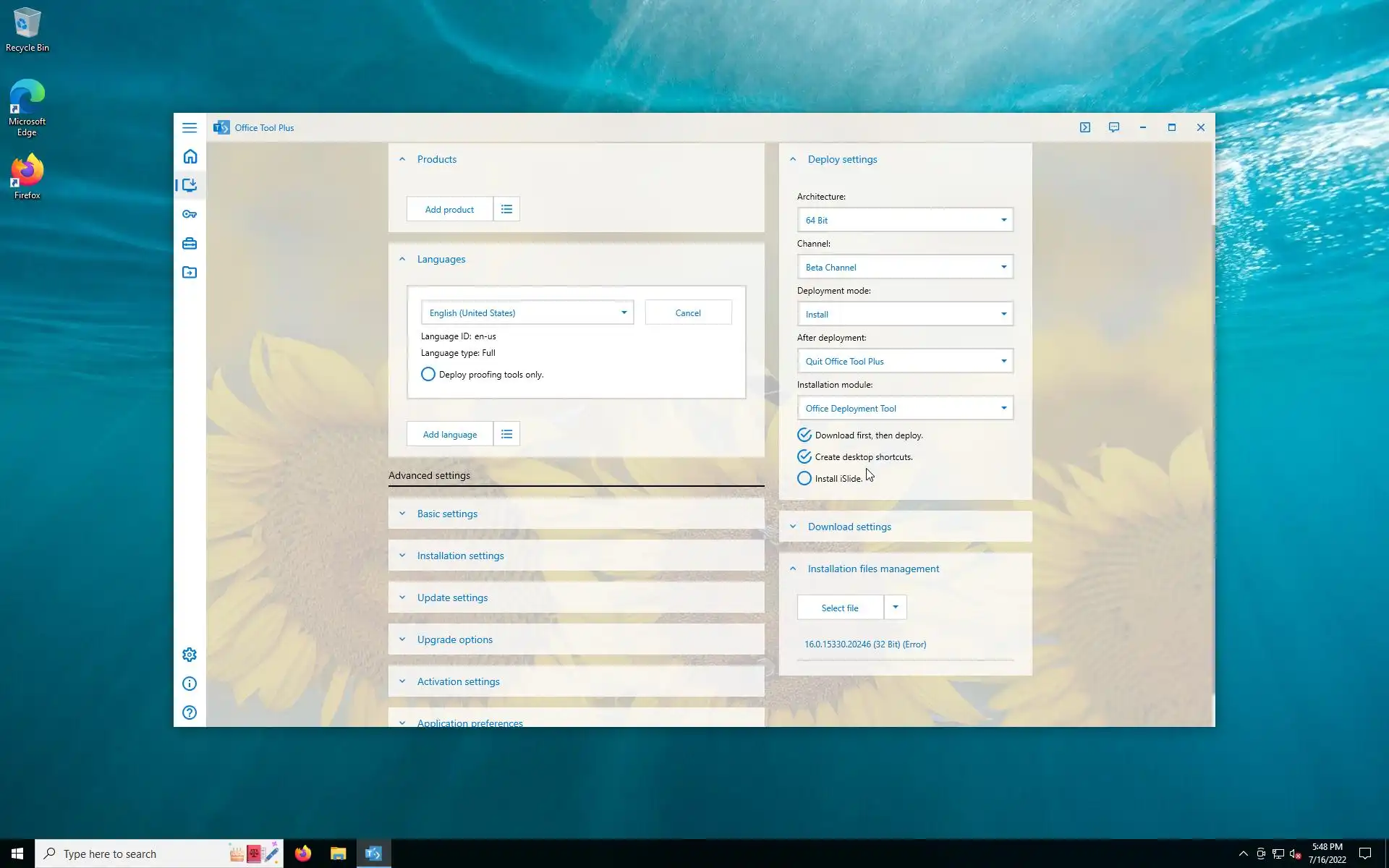The image size is (1389, 868).
Task: Expand the Download settings section
Action: tap(849, 527)
